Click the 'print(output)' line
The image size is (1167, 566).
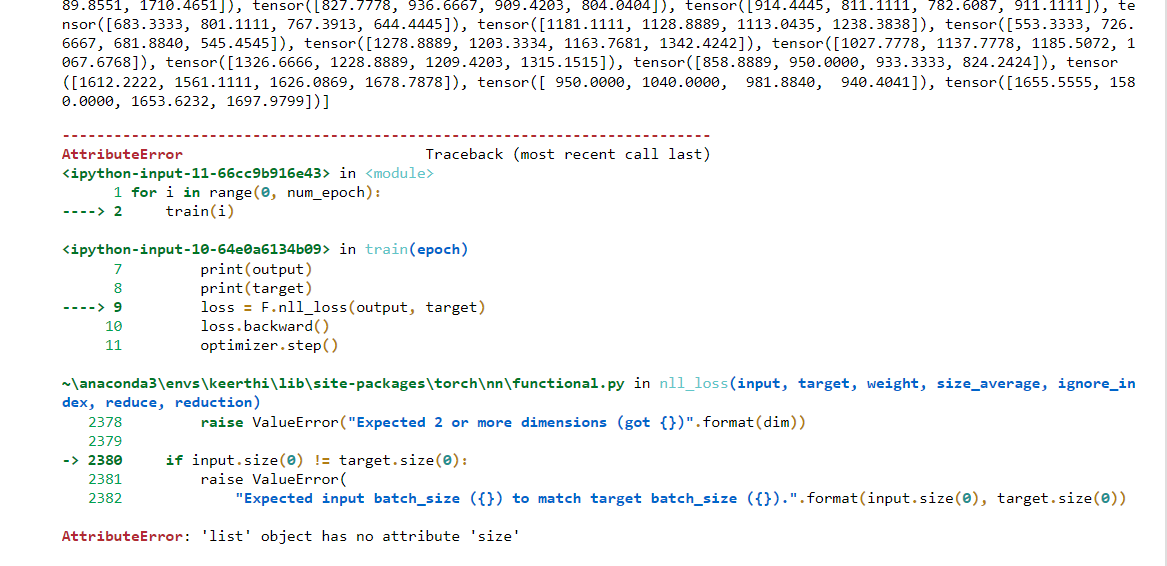256,269
